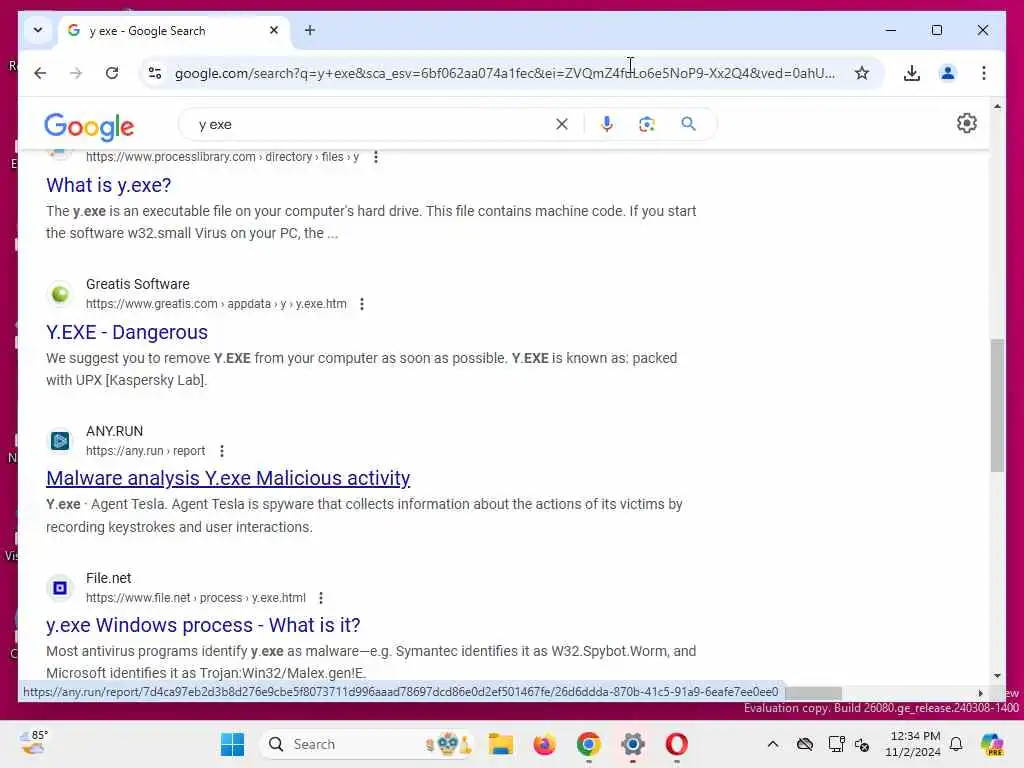Reload the Google search page
Image resolution: width=1024 pixels, height=768 pixels.
112,73
